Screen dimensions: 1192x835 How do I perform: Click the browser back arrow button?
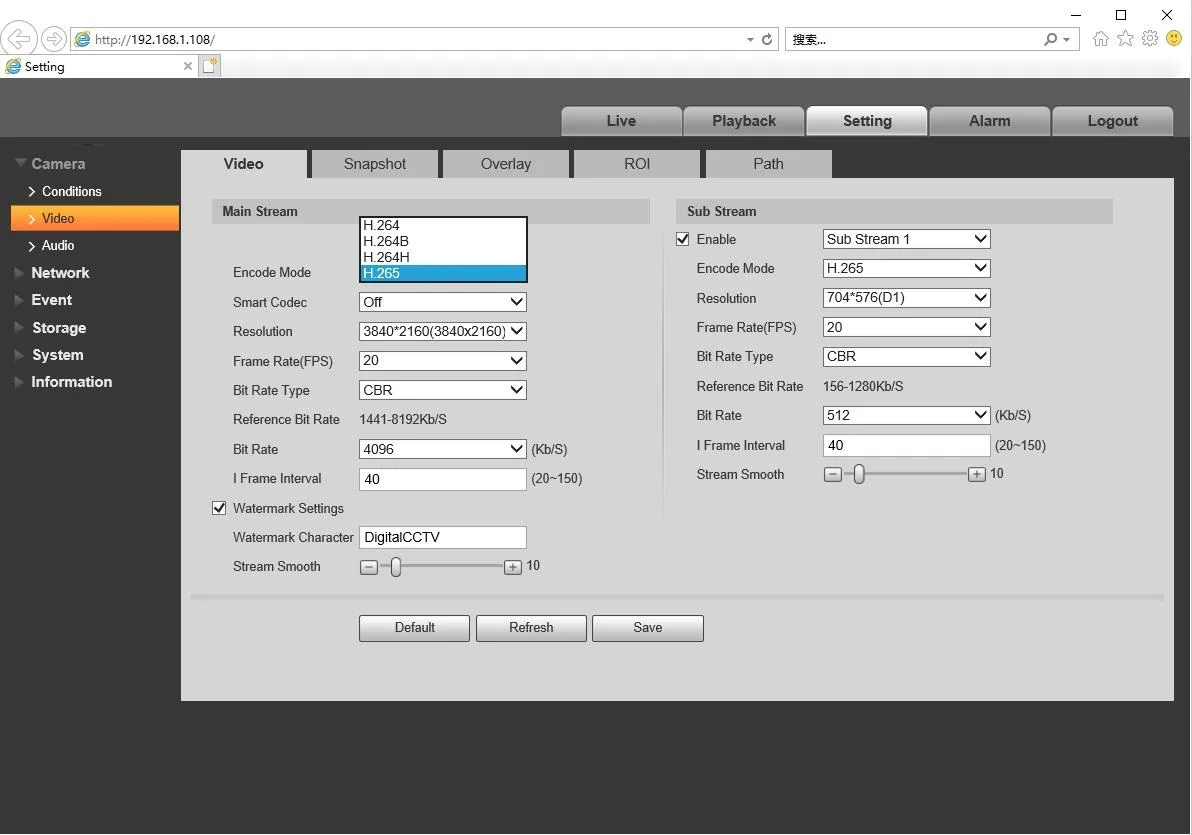[x=19, y=38]
